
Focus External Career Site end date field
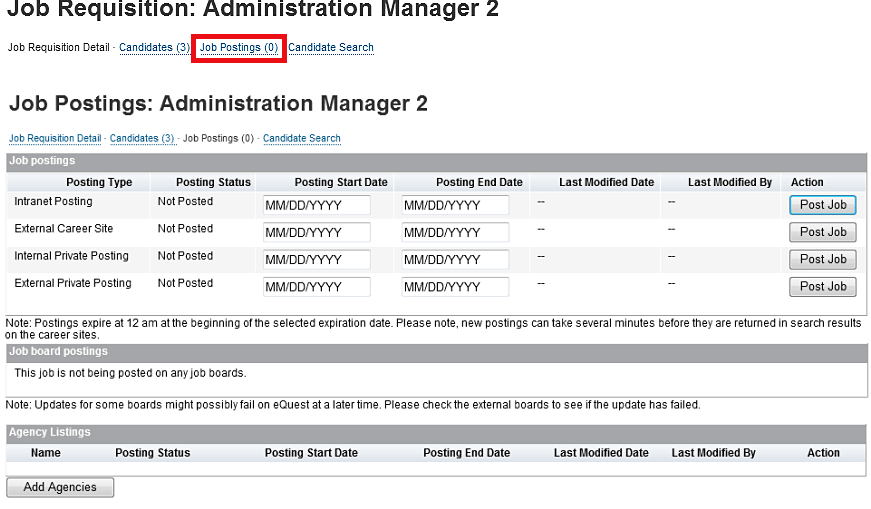pos(455,232)
